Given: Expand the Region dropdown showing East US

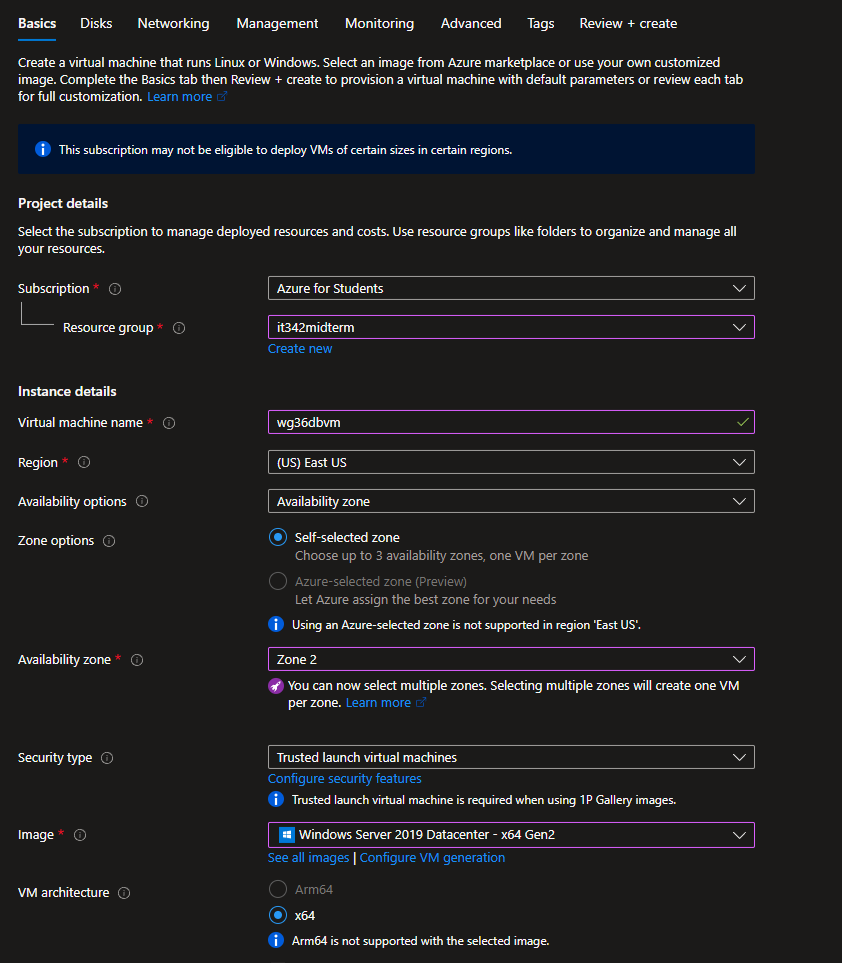Looking at the screenshot, I should point(510,462).
